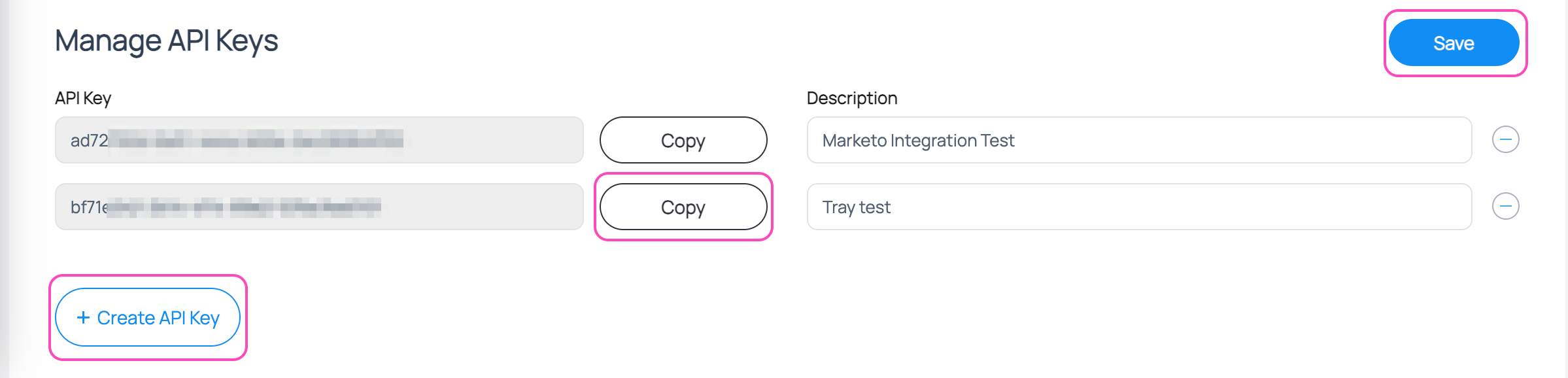Click the Create API Key button
Image resolution: width=1568 pixels, height=378 pixels.
point(147,318)
